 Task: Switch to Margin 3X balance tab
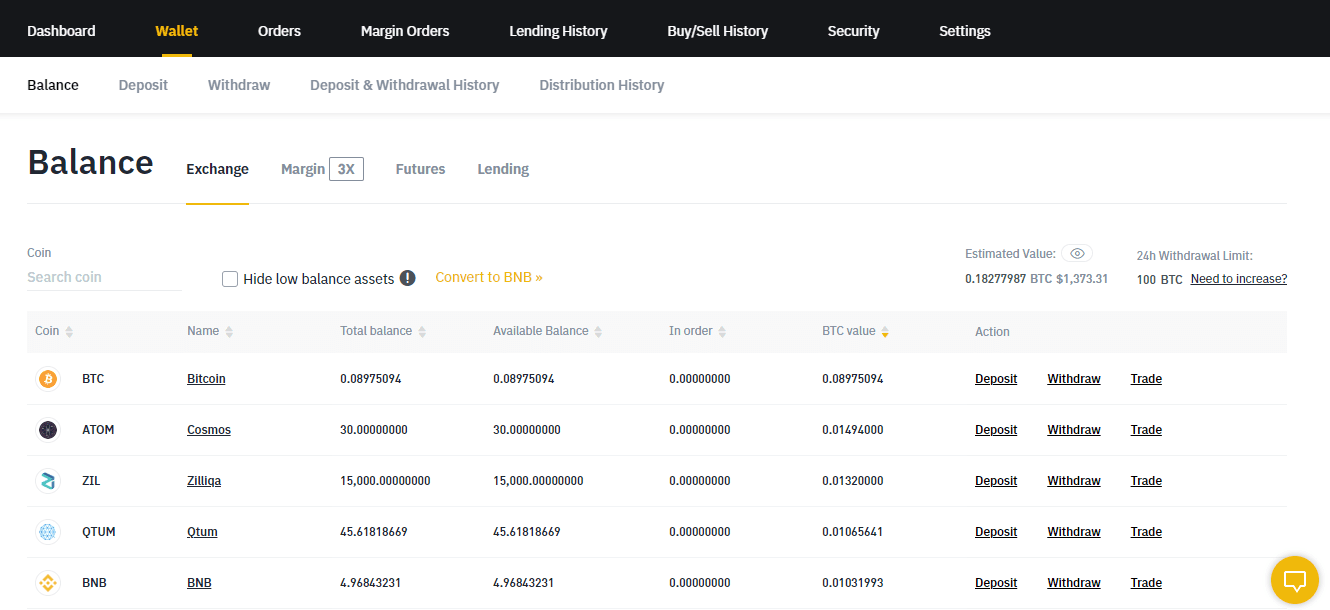[x=322, y=169]
